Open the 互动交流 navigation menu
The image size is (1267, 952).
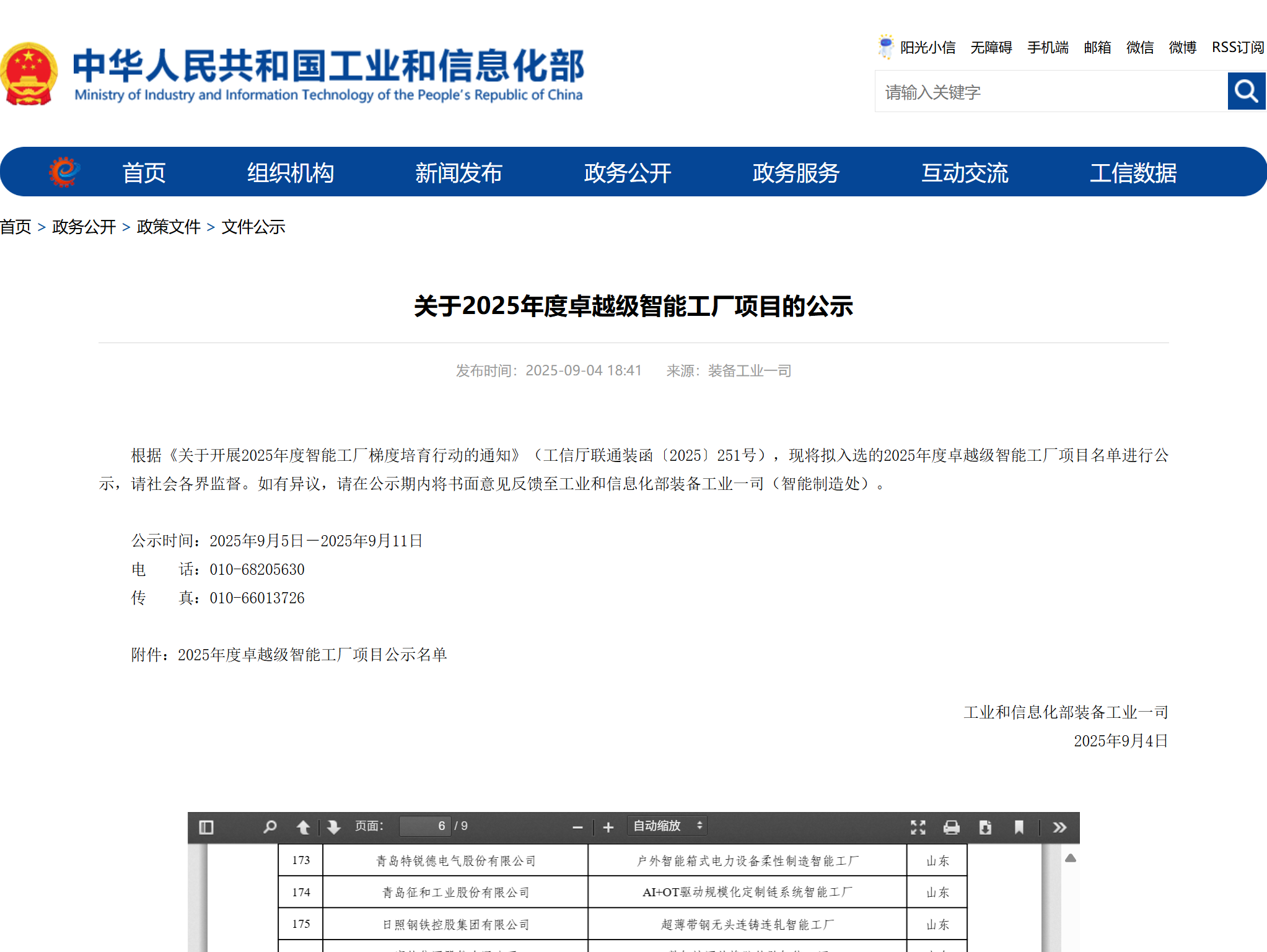pos(965,173)
